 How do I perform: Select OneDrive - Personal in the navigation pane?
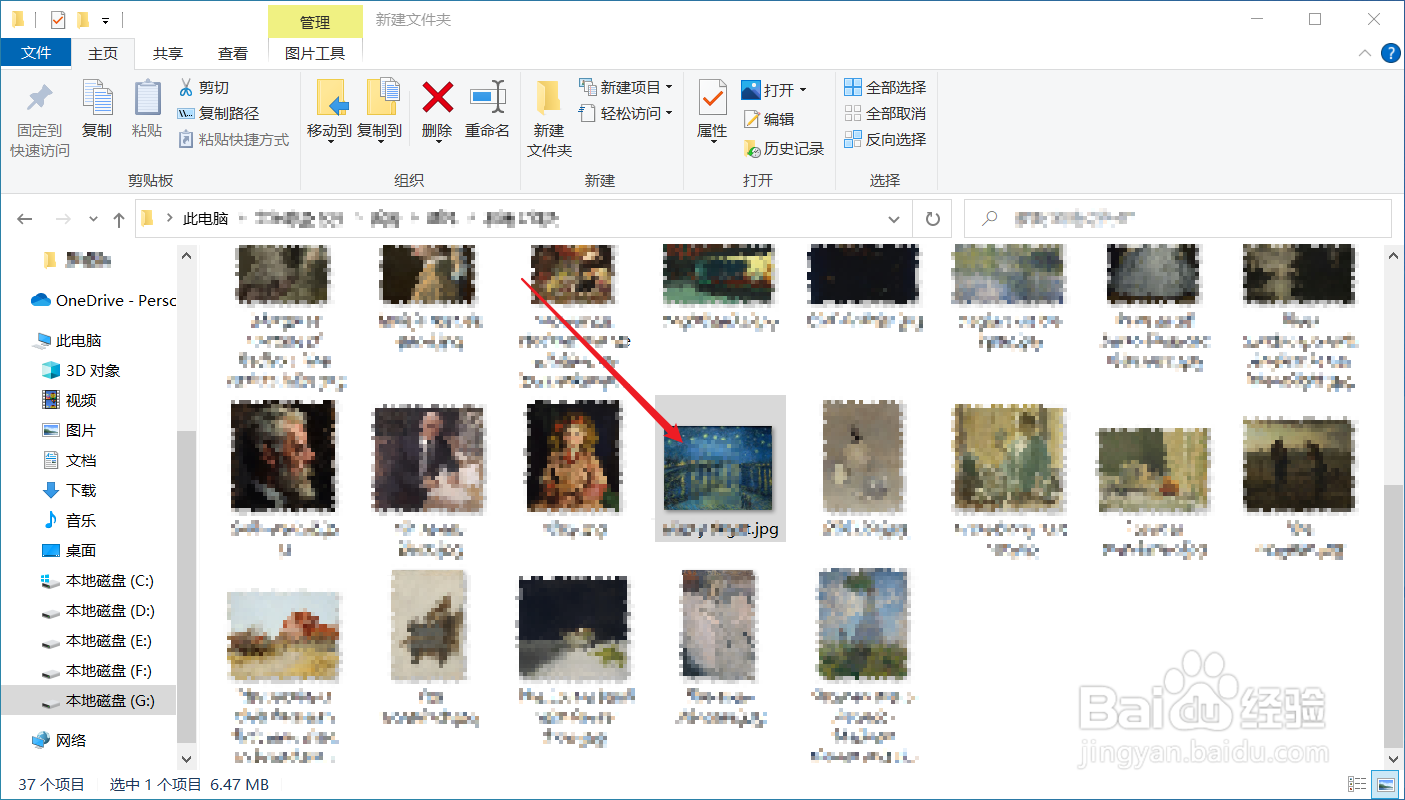103,300
